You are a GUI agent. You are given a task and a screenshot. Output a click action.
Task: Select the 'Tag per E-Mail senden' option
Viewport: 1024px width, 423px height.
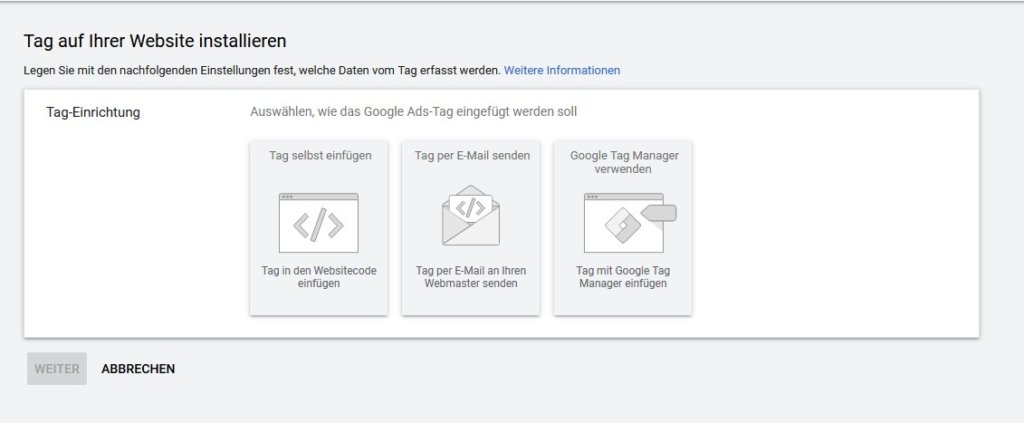coord(472,156)
